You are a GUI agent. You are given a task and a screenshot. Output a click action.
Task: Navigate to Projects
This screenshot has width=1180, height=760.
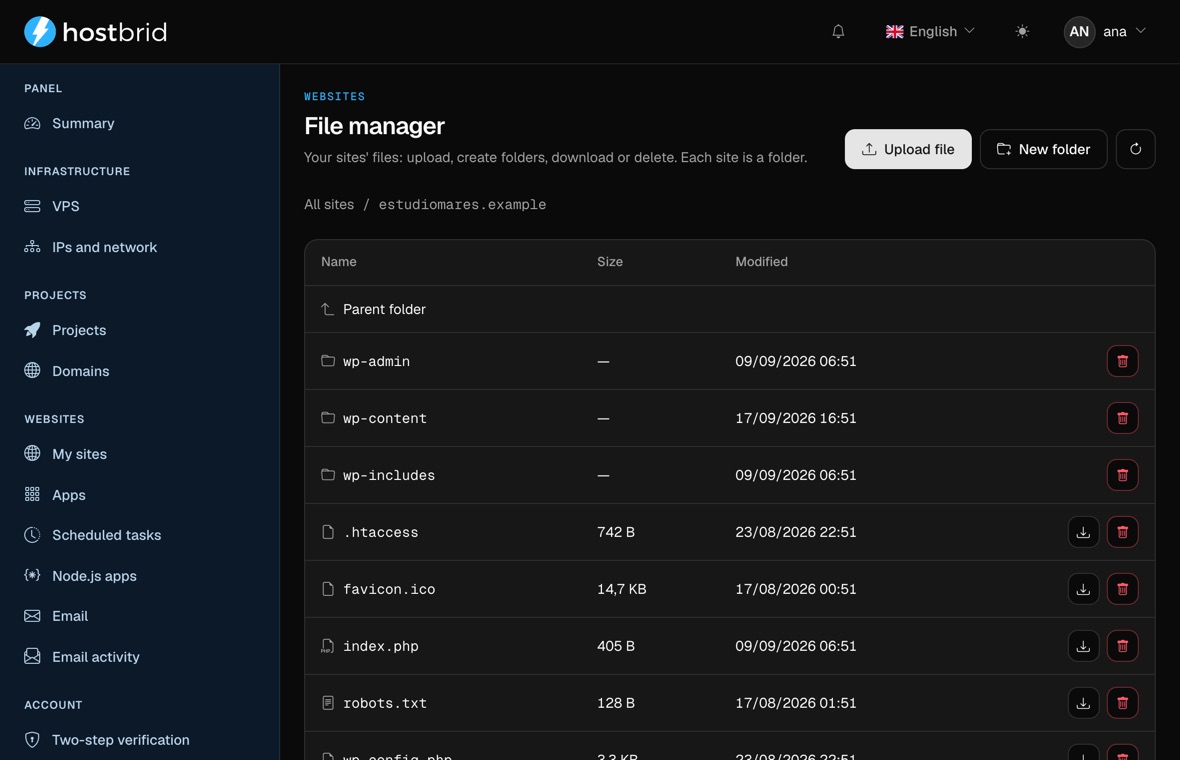point(79,330)
